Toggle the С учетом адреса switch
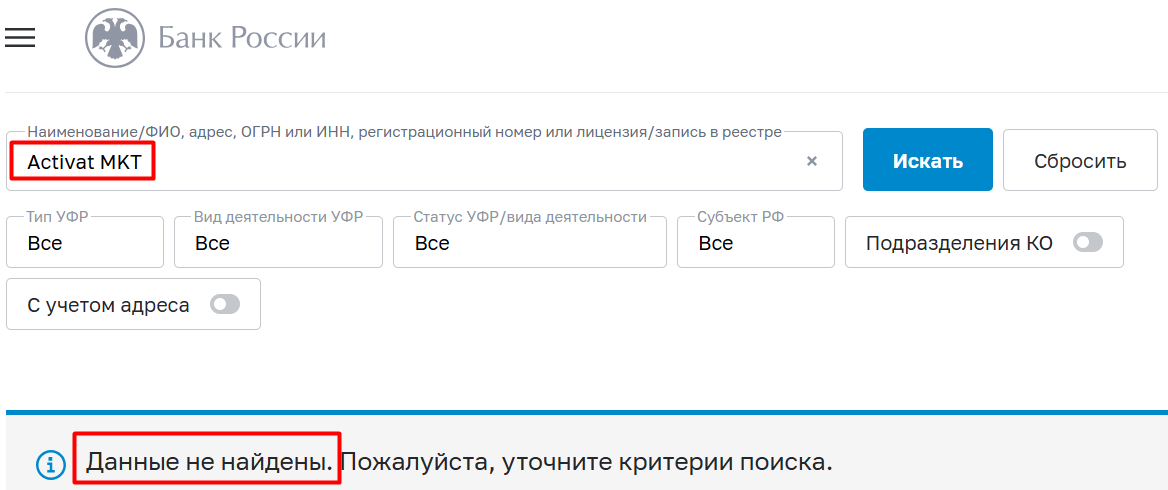This screenshot has height=490, width=1168. (225, 304)
